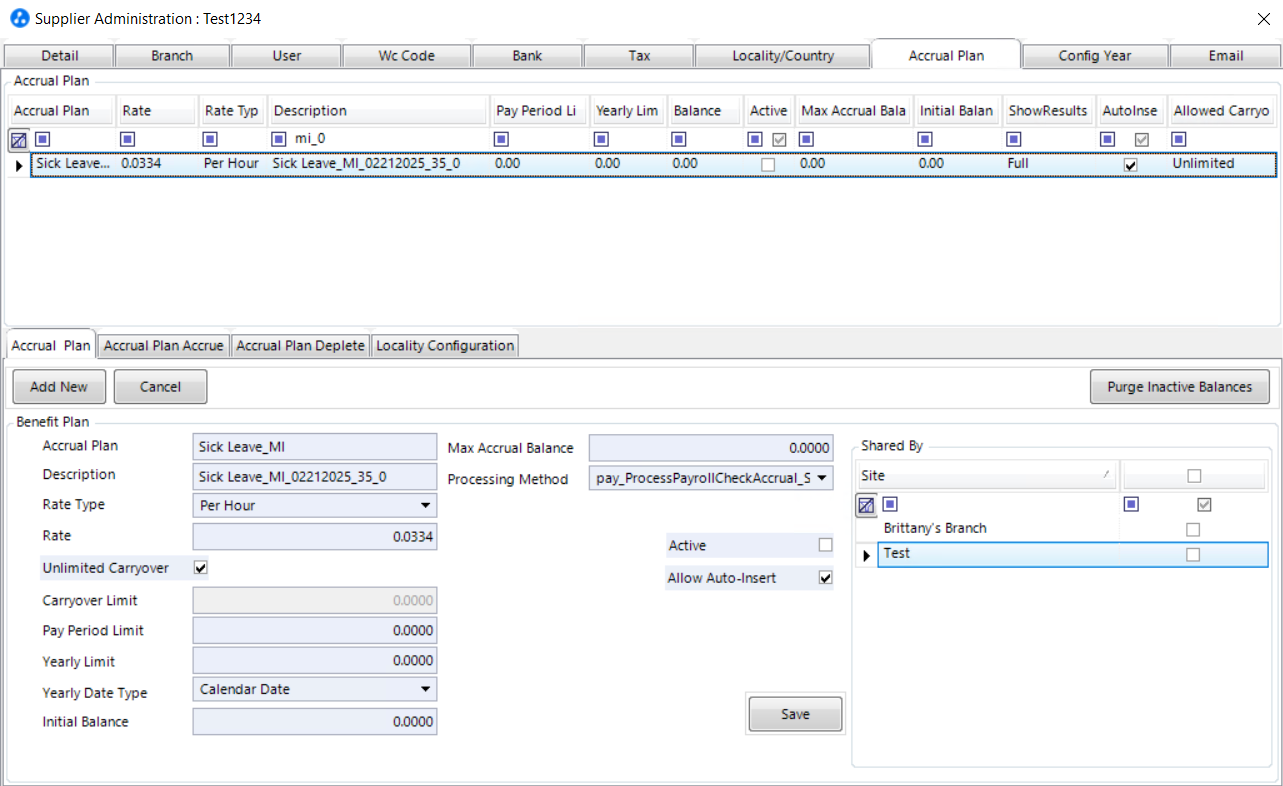This screenshot has height=786, width=1283.
Task: Click the Add New button
Action: coord(59,387)
